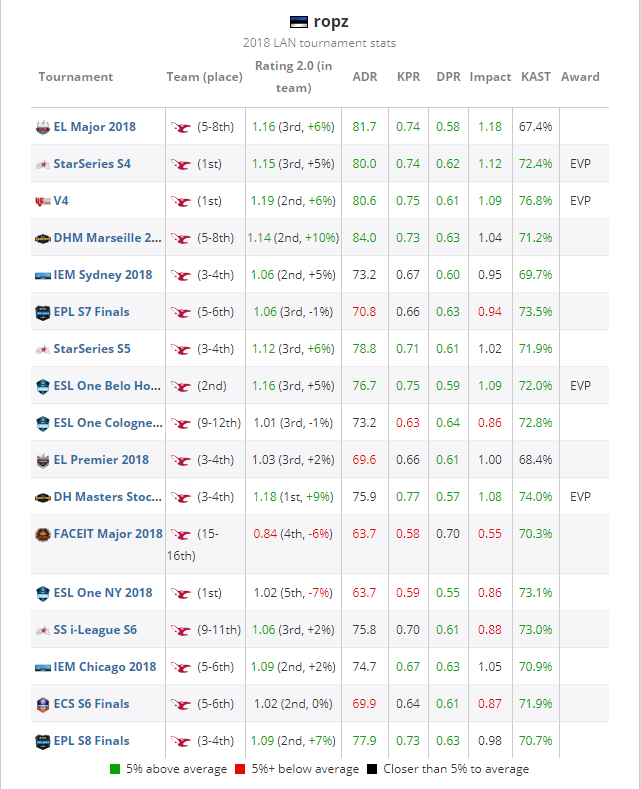The image size is (641, 789).
Task: Open the IEM Chicago 2018 link
Action: coord(105,667)
